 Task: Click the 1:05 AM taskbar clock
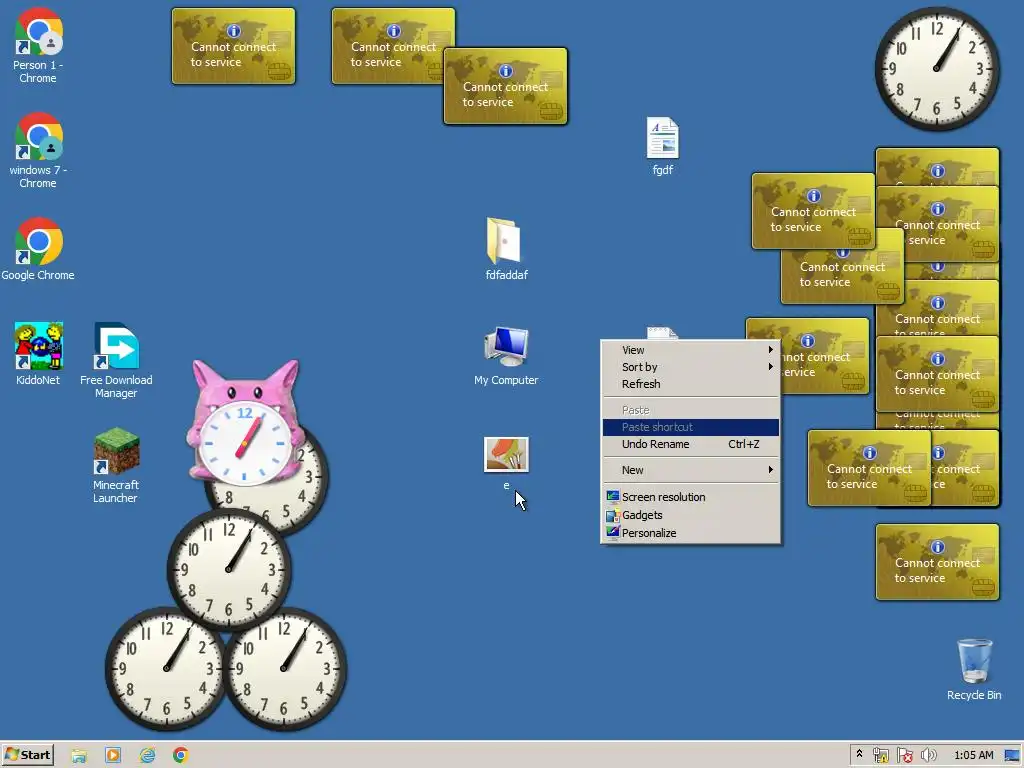click(x=973, y=755)
